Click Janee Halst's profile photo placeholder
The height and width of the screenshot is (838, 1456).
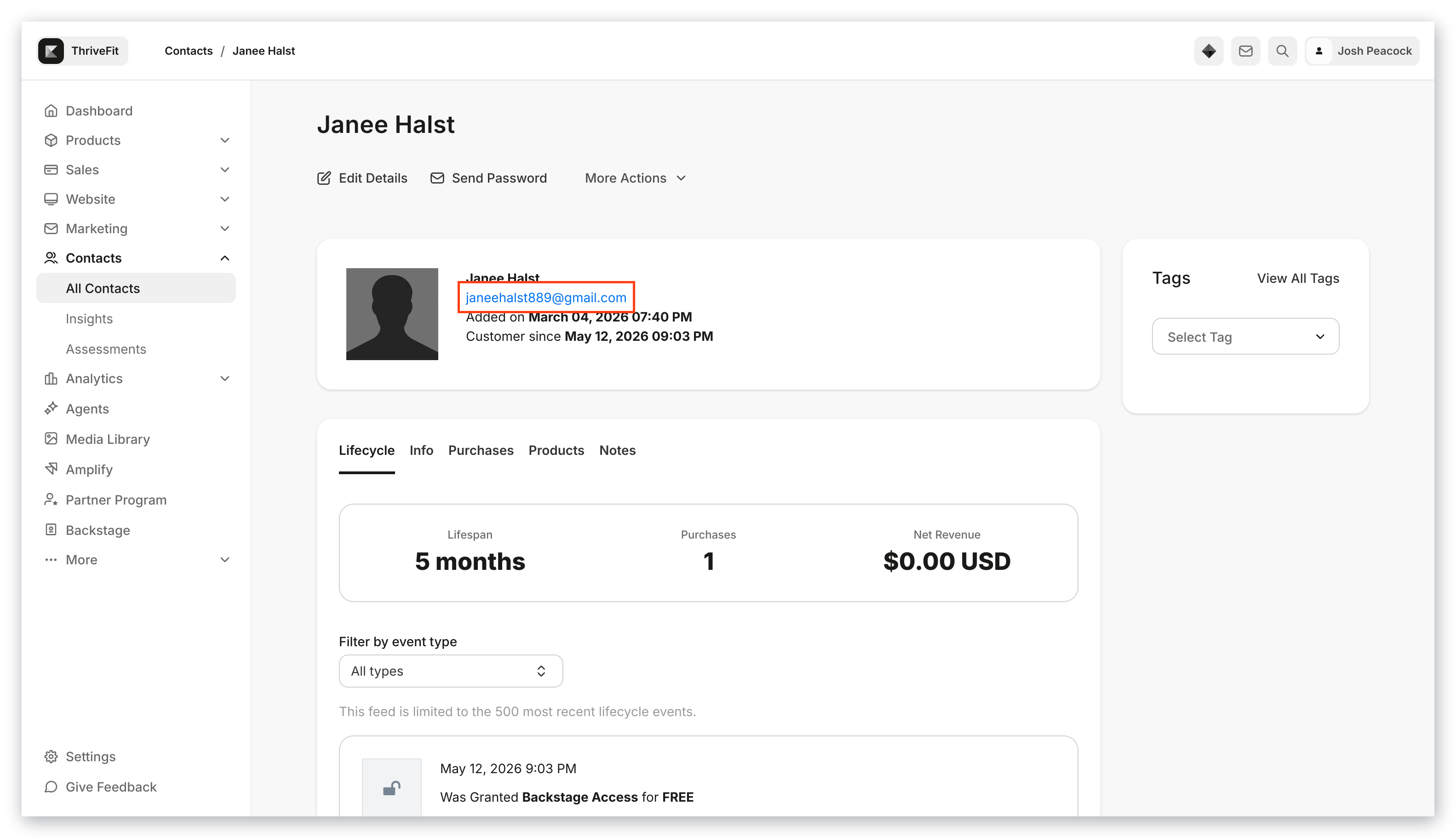391,314
